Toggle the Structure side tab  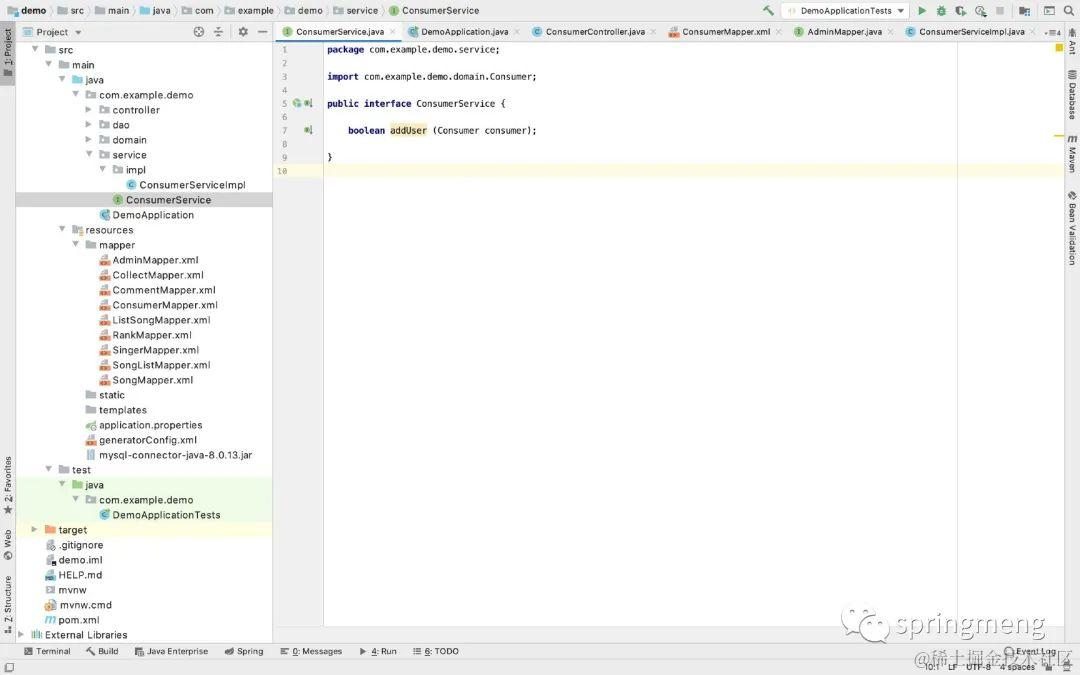[x=8, y=603]
